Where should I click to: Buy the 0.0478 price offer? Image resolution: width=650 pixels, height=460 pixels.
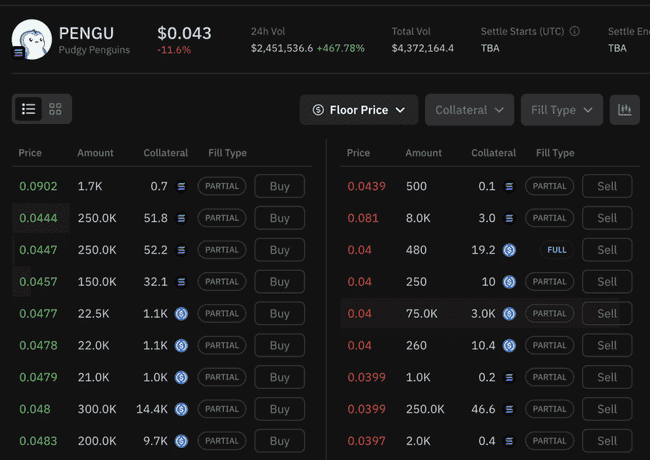279,345
